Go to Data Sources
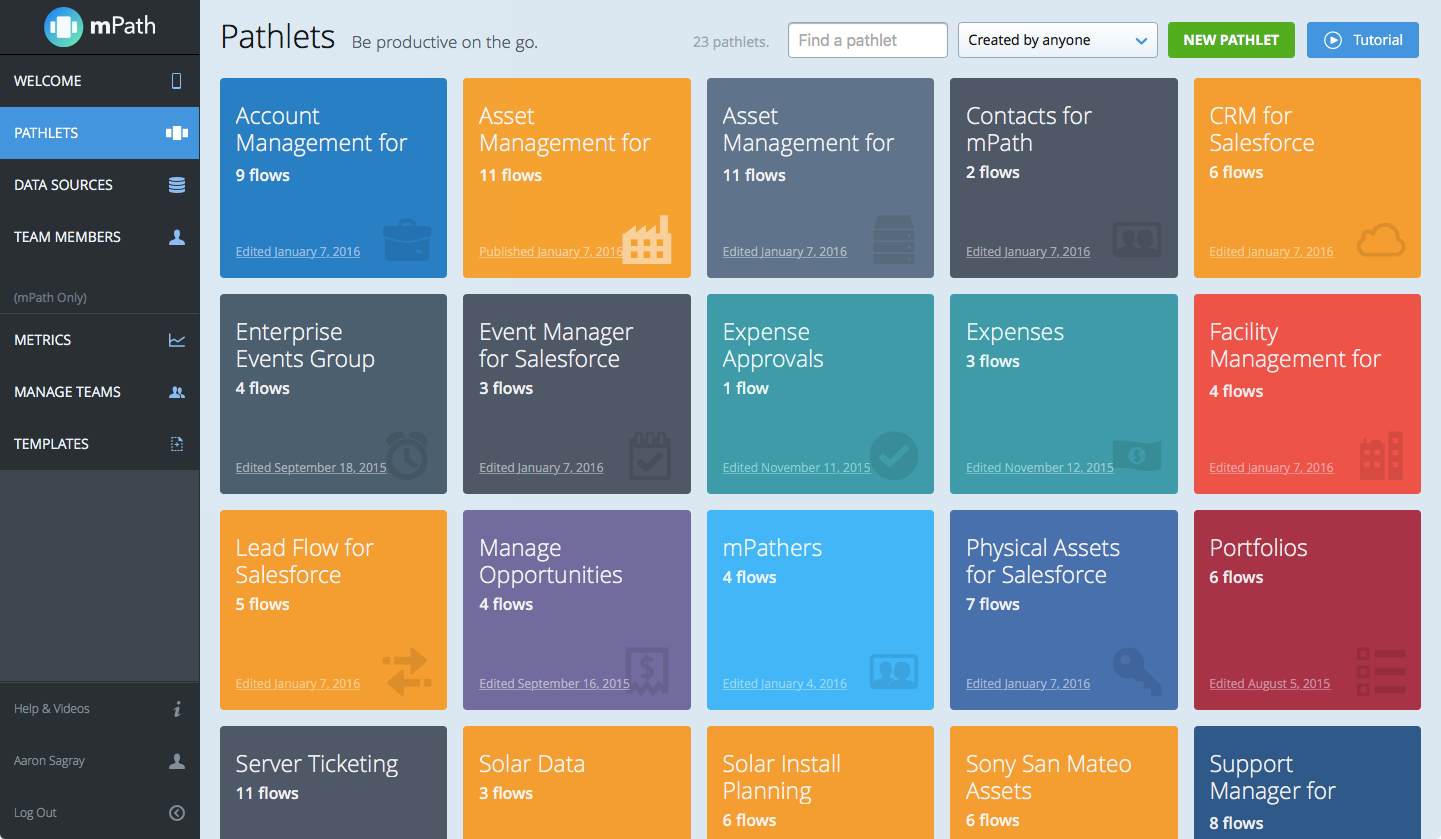The image size is (1441, 839). pyautogui.click(x=100, y=185)
